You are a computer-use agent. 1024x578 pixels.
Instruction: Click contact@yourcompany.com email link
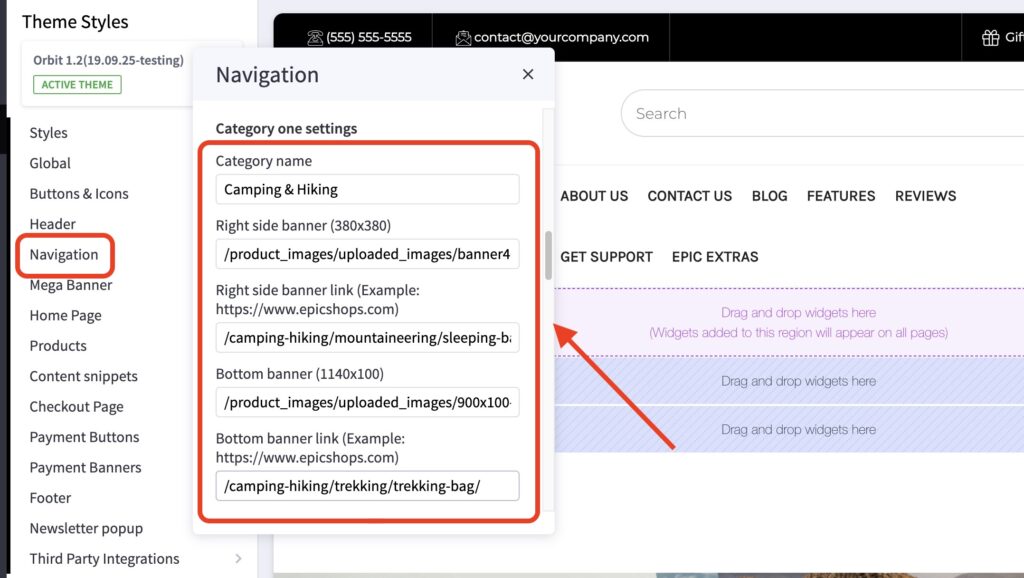click(x=561, y=37)
